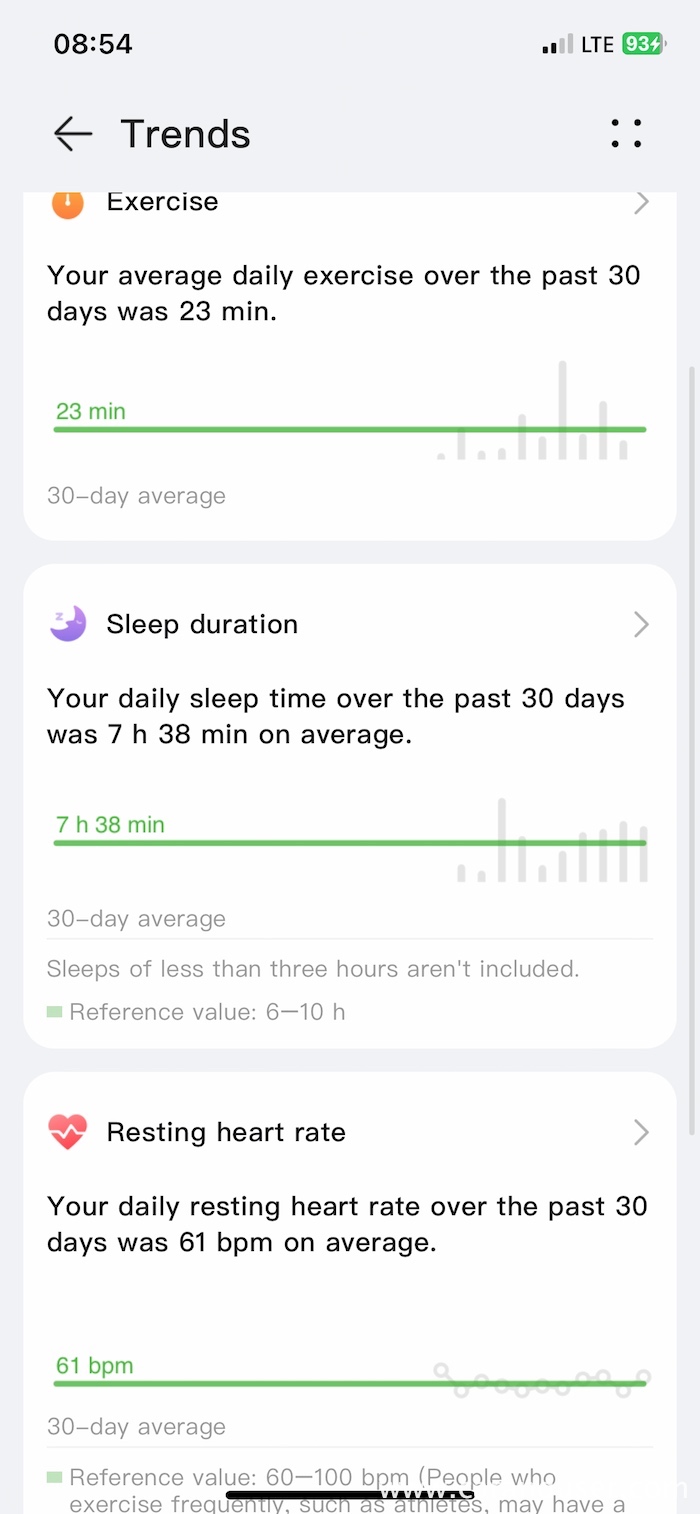Tap the Trends page title
This screenshot has width=700, height=1514.
(185, 134)
